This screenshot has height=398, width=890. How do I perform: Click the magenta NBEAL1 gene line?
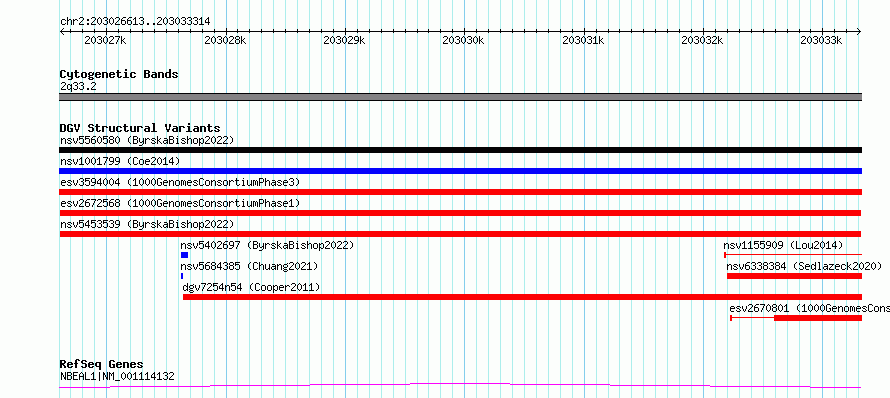click(460, 386)
